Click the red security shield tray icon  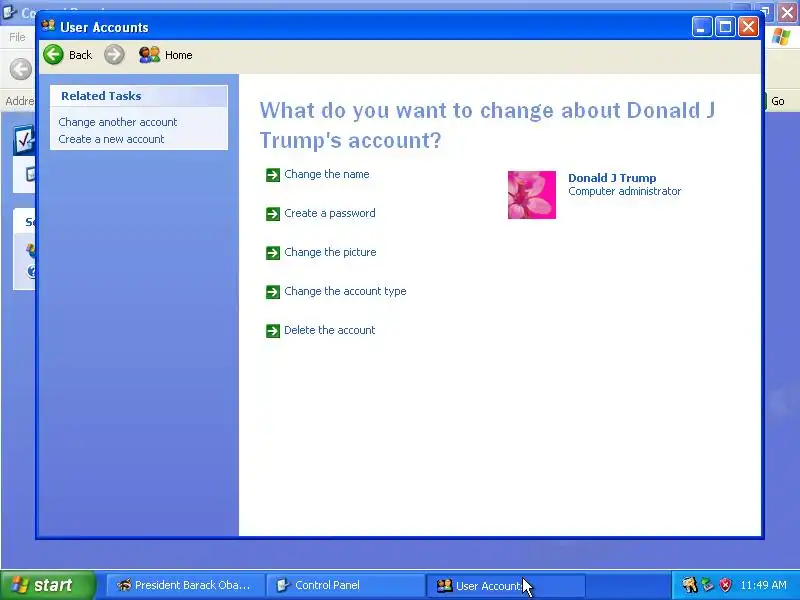coord(725,585)
